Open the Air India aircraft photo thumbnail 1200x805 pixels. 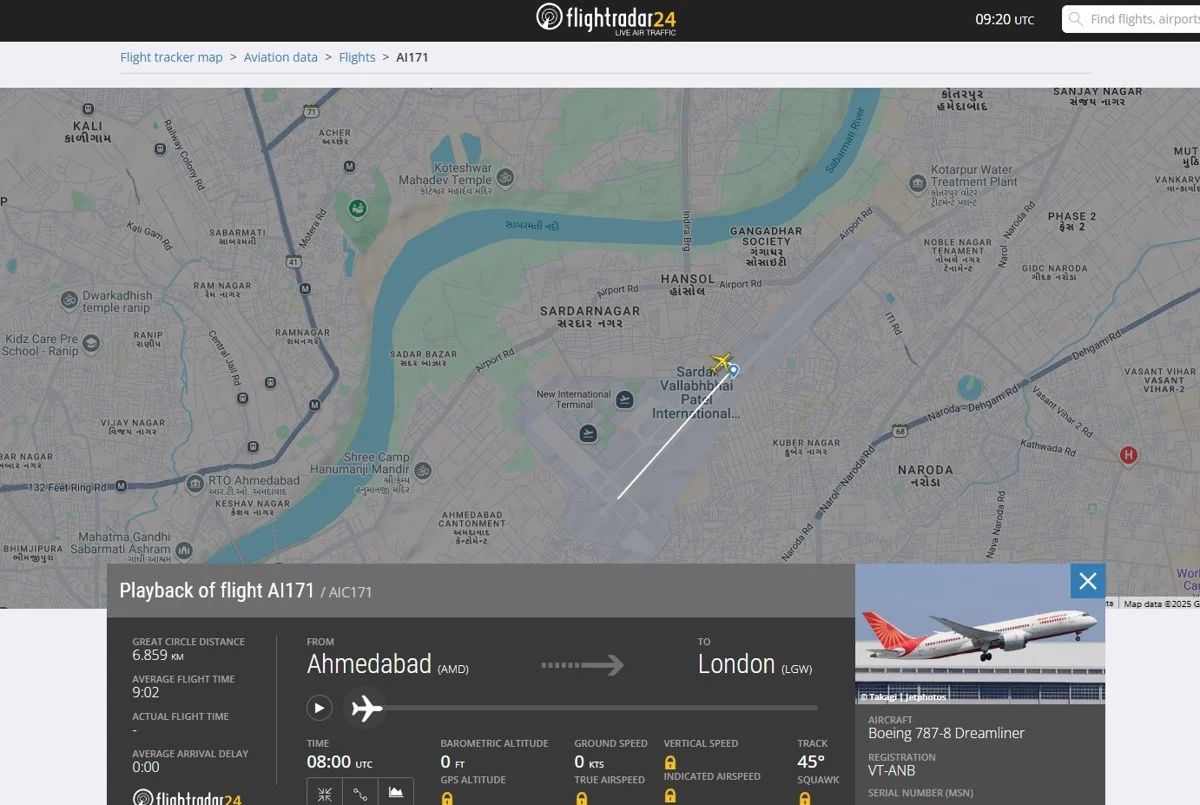pyautogui.click(x=980, y=634)
